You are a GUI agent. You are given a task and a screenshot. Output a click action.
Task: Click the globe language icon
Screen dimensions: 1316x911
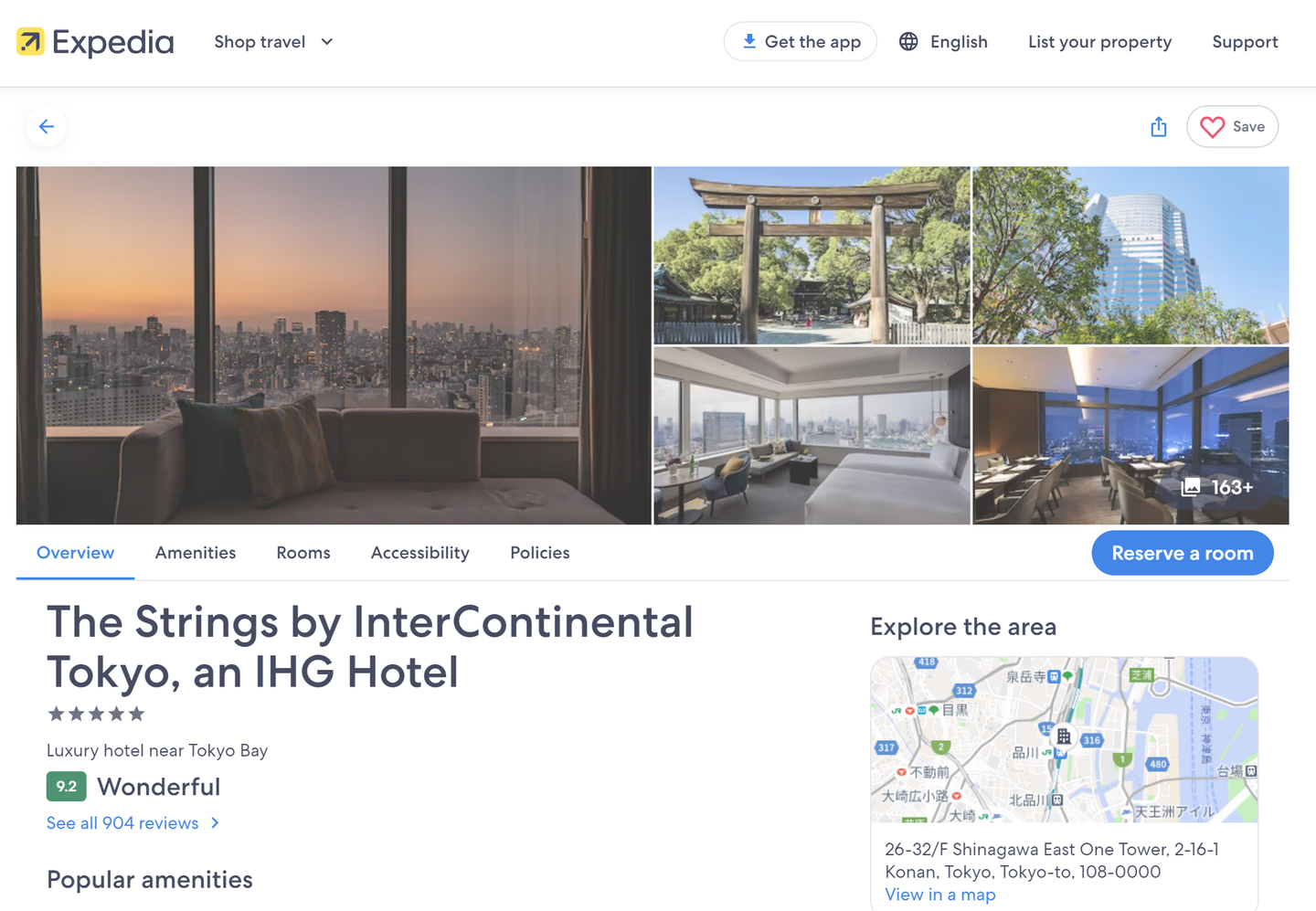pyautogui.click(x=908, y=42)
